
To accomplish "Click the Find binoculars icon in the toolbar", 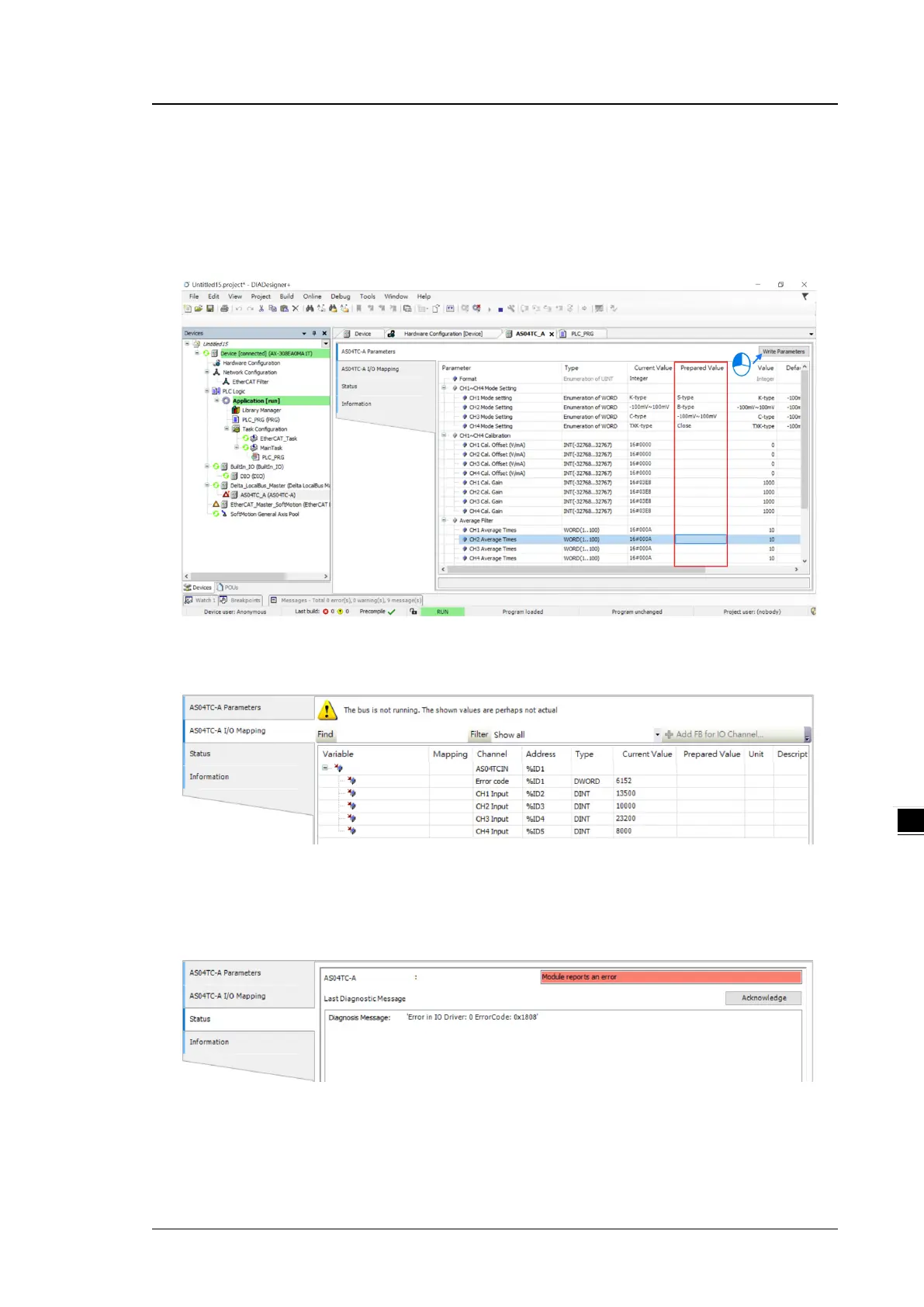I will click(x=310, y=309).
